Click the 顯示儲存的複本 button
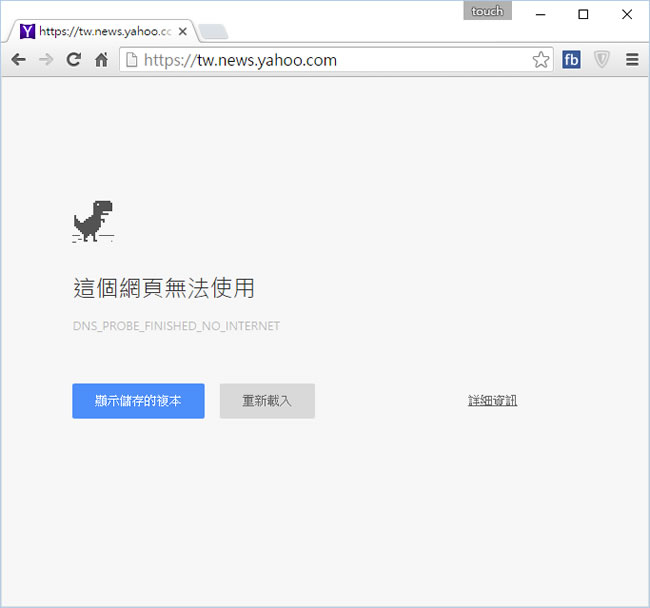650x608 pixels. [138, 401]
